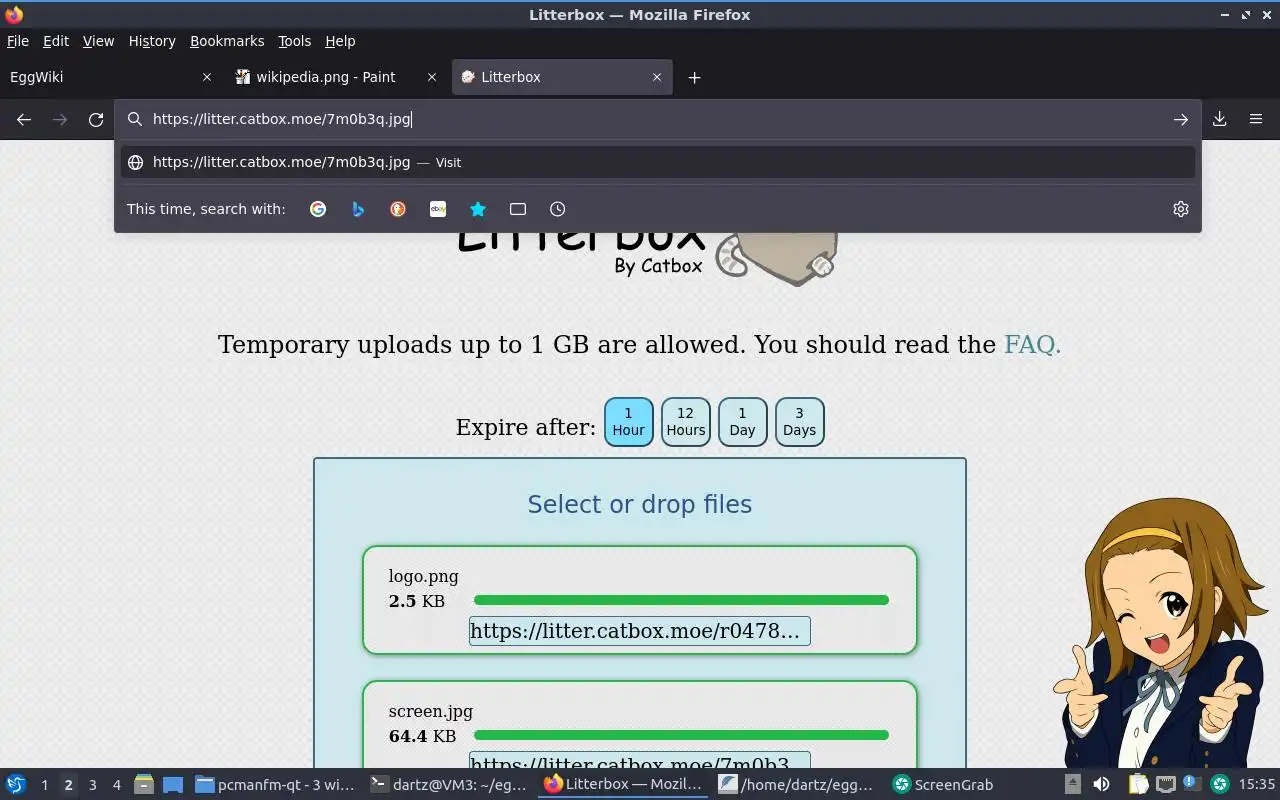Search in bookmarks using the star icon

(x=478, y=209)
